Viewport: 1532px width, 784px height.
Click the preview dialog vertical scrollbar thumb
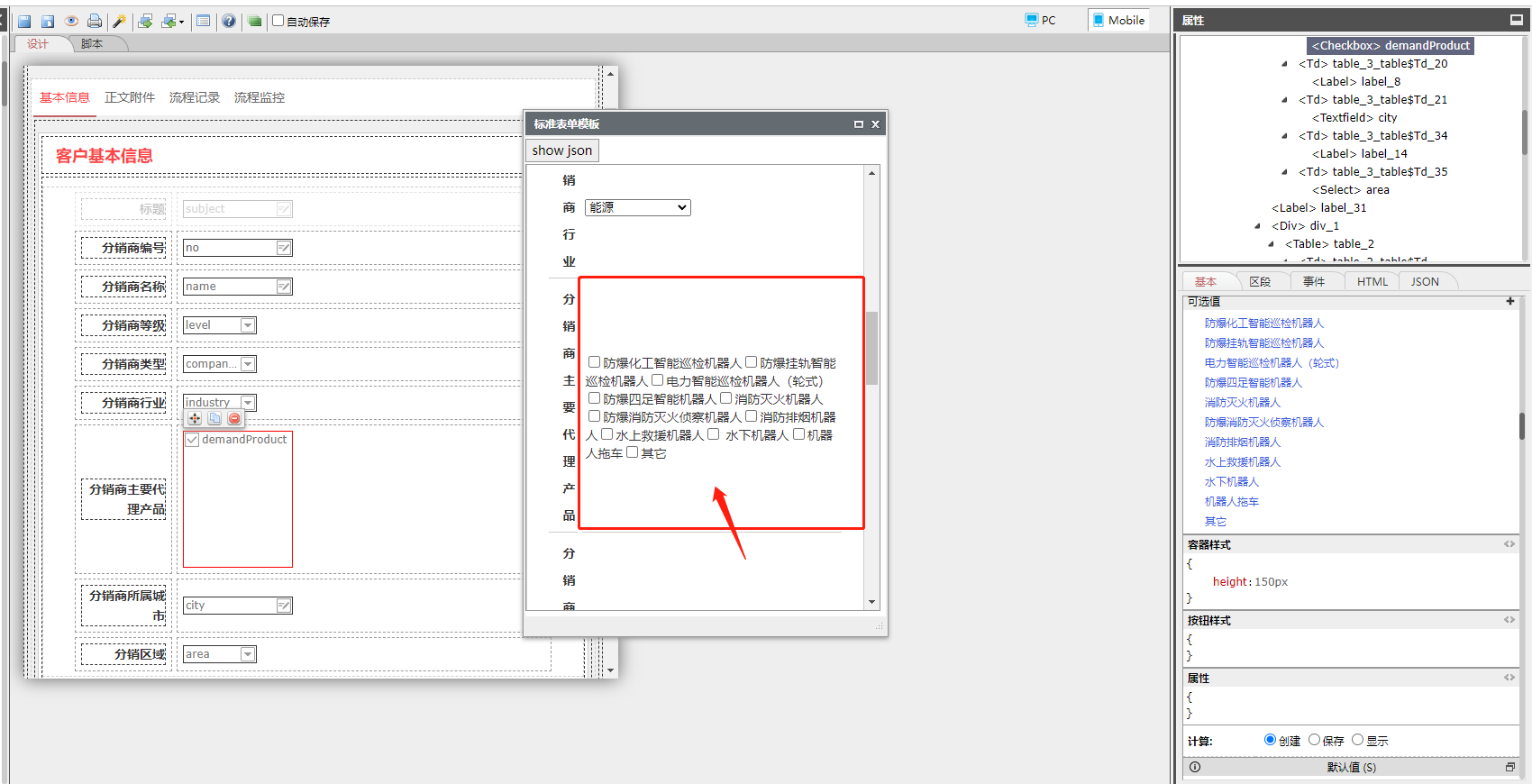871,348
